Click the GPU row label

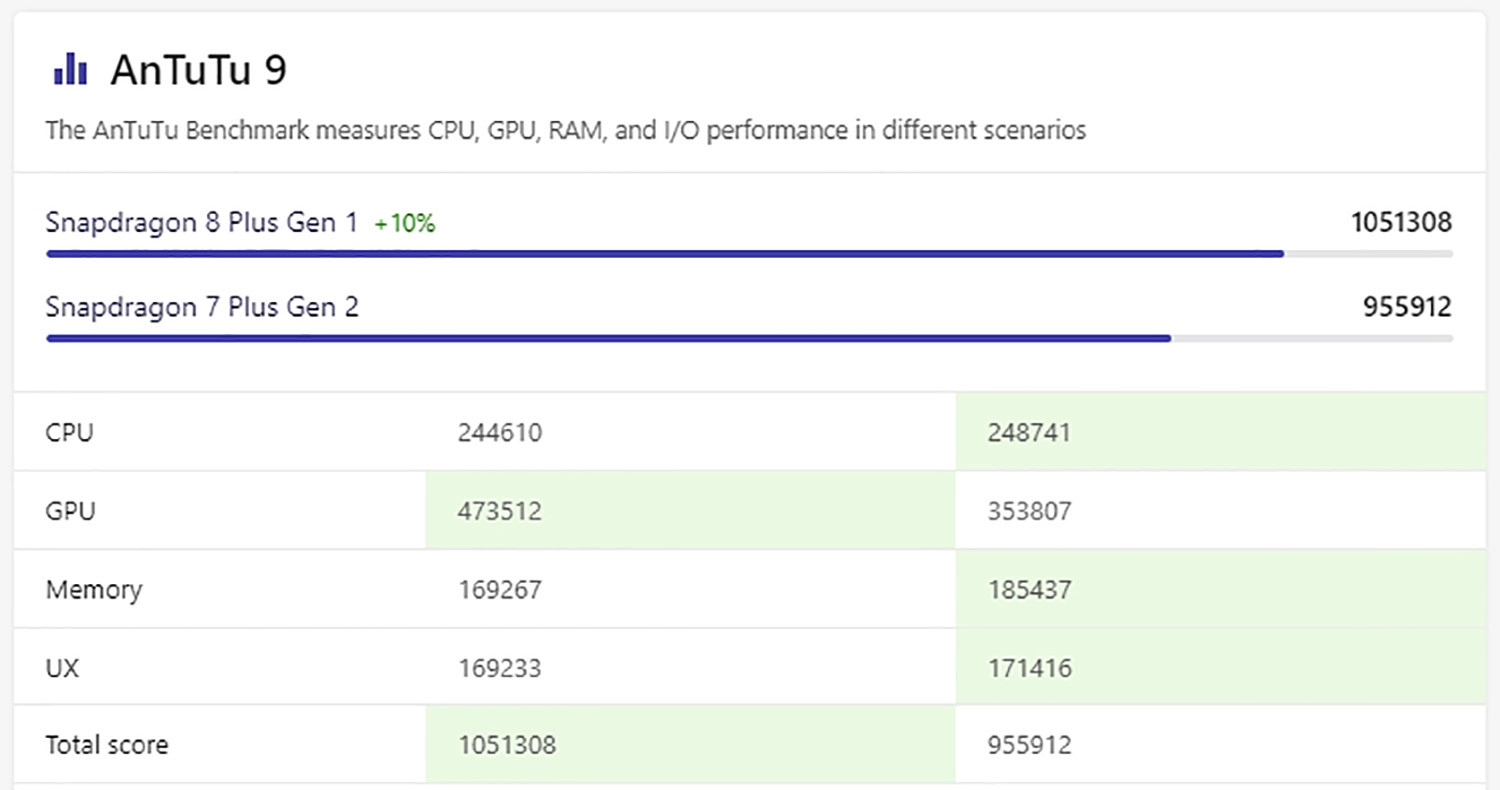click(x=70, y=511)
